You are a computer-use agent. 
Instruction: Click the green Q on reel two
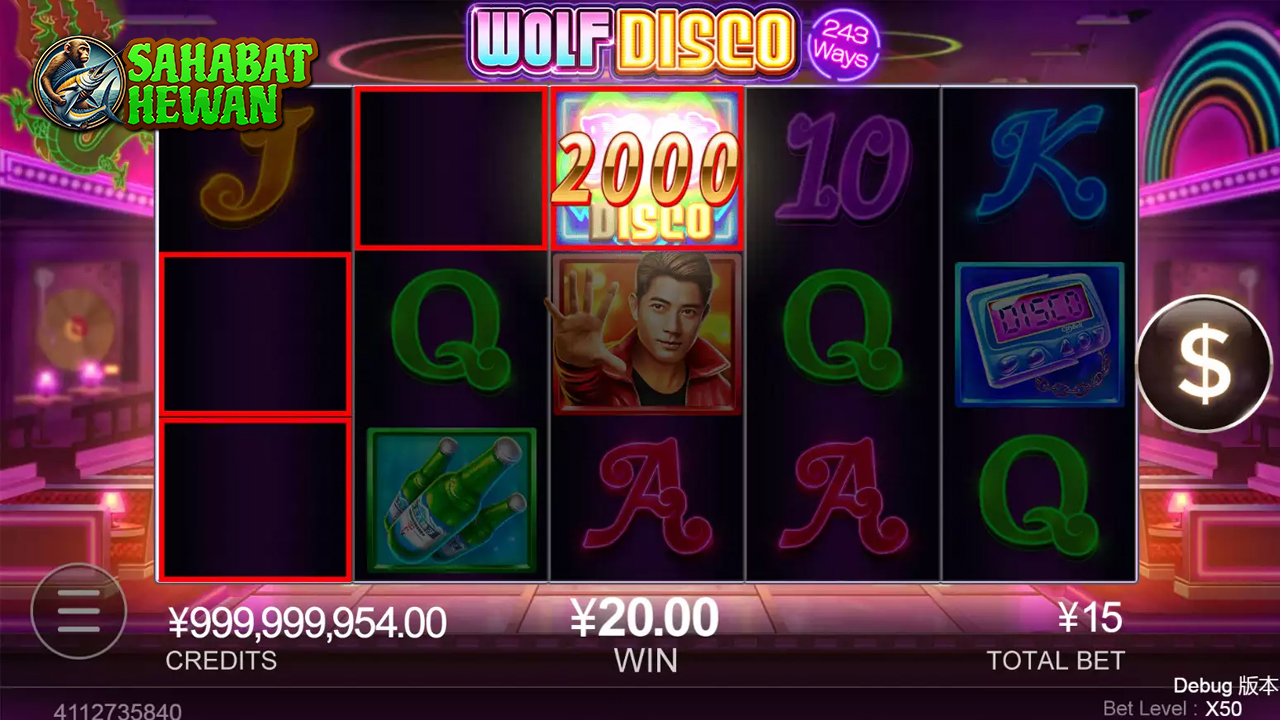click(450, 333)
